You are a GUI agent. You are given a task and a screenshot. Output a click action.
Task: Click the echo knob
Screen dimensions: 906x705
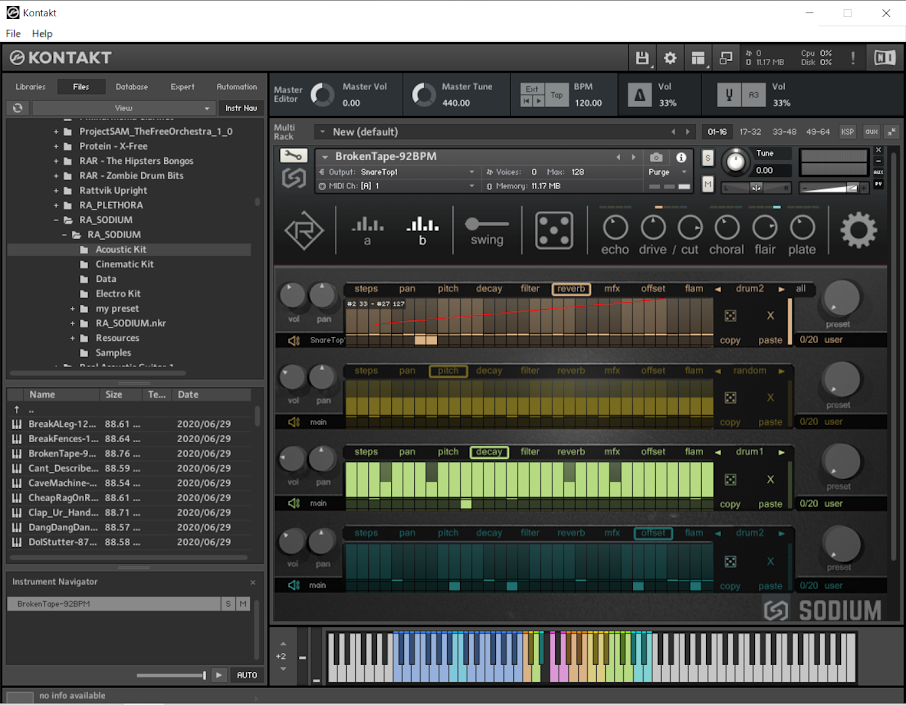pos(615,228)
